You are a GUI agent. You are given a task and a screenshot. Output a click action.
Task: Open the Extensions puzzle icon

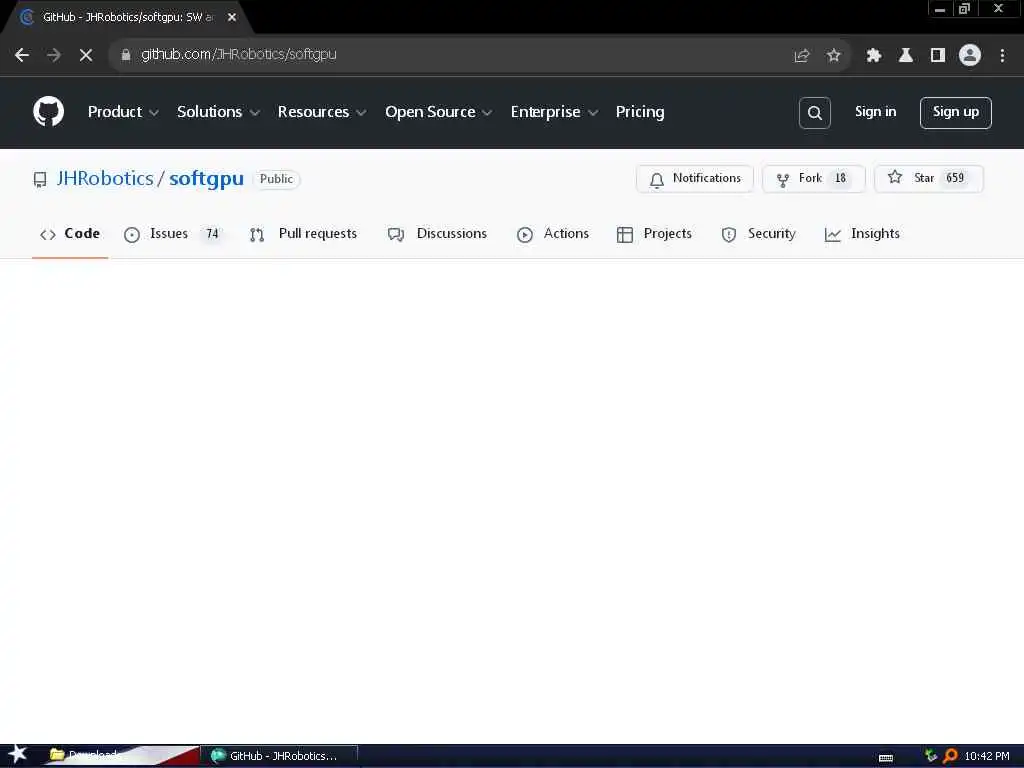click(x=873, y=56)
